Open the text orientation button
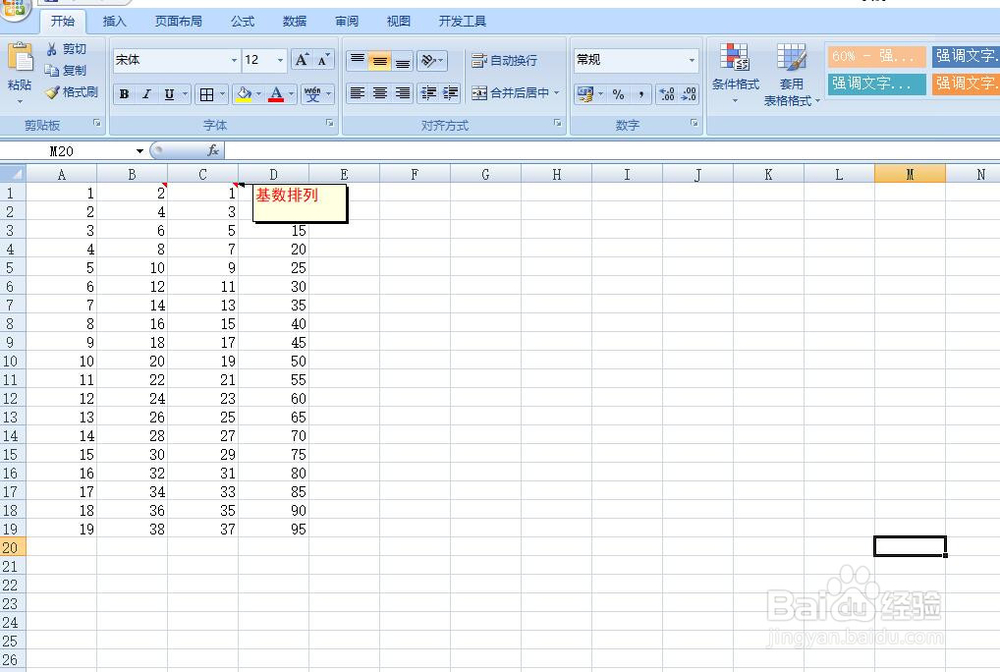 tap(432, 61)
